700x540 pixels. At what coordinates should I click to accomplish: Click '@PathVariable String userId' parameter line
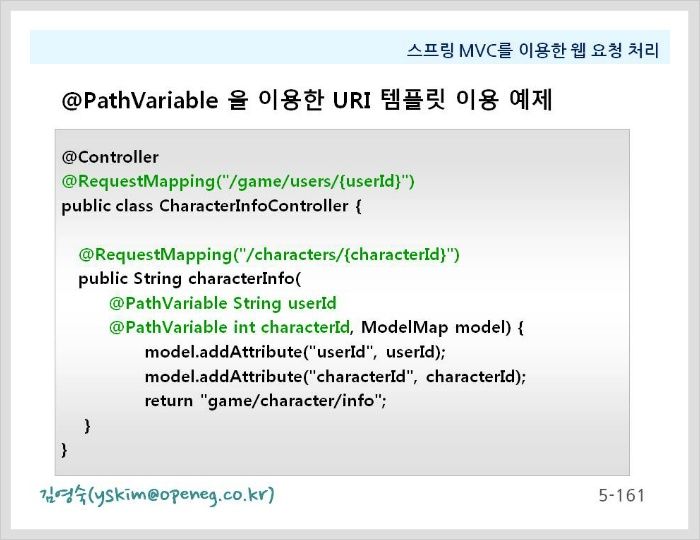tap(222, 303)
